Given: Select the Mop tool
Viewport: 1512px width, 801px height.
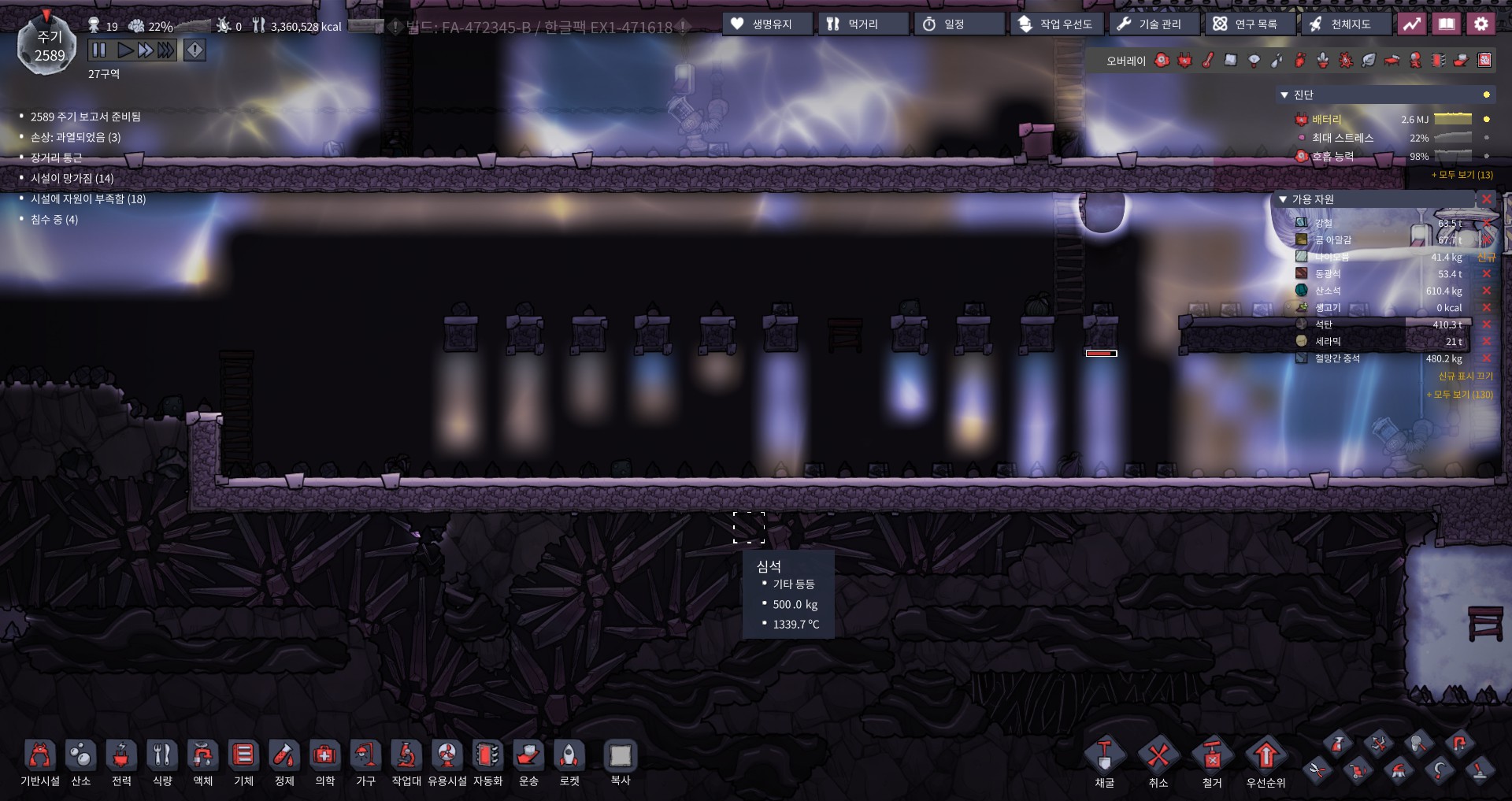Looking at the screenshot, I should (x=1399, y=769).
